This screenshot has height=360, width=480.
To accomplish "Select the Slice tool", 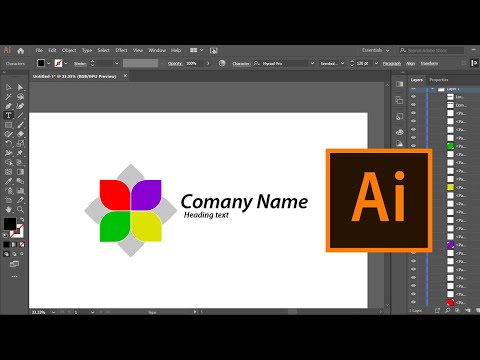I will [20, 200].
